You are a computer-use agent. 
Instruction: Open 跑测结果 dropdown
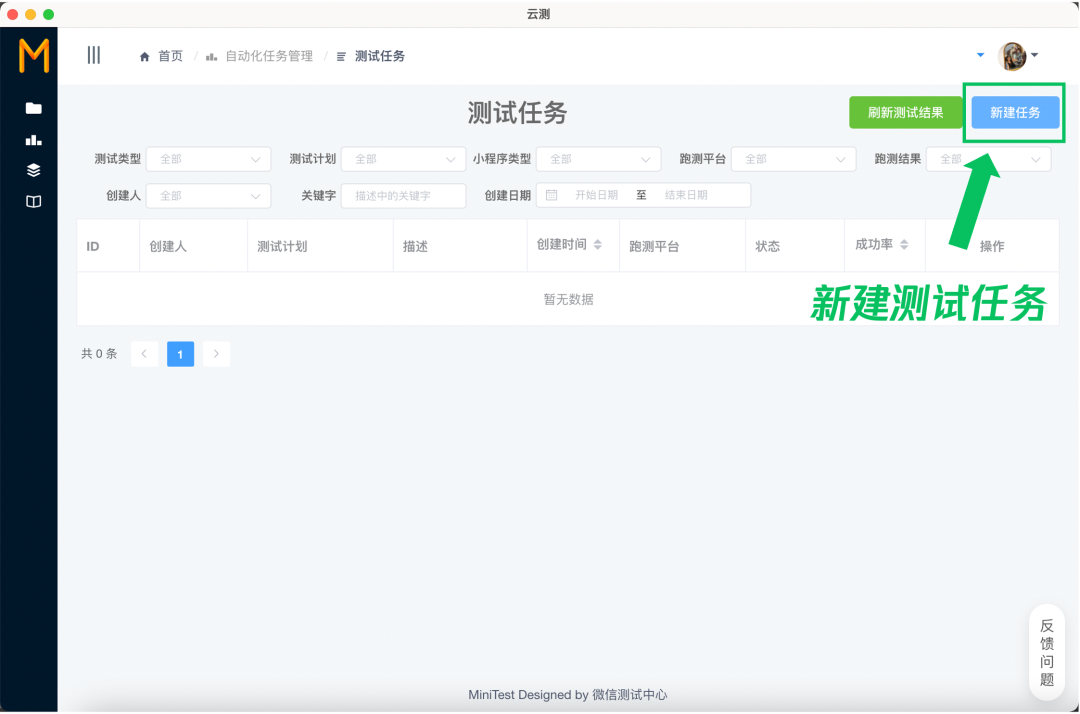coord(988,159)
